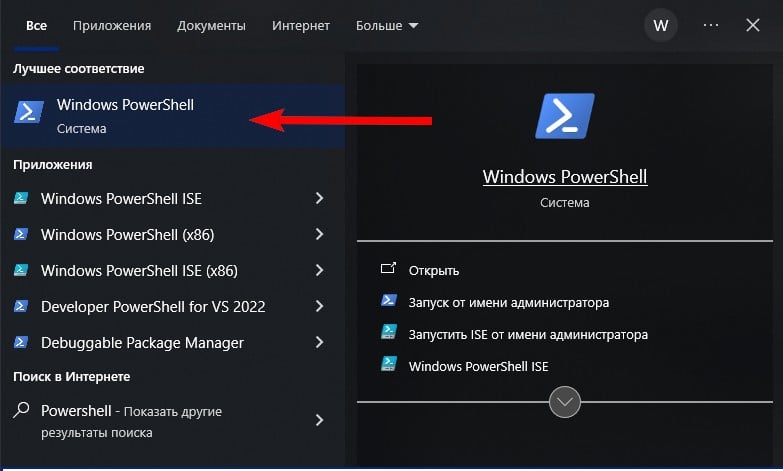Expand options for Windows PowerShell (x86)
This screenshot has height=471, width=783.
point(319,235)
